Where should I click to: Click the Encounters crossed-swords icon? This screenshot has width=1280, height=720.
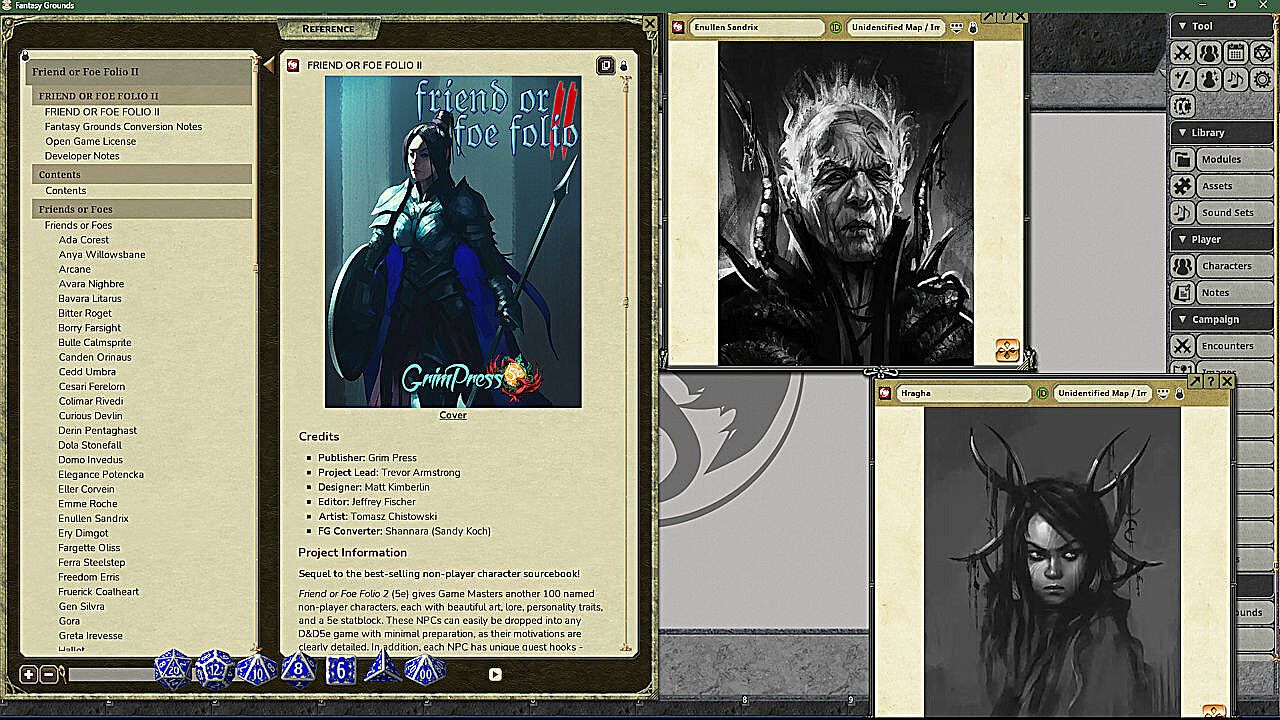1183,346
